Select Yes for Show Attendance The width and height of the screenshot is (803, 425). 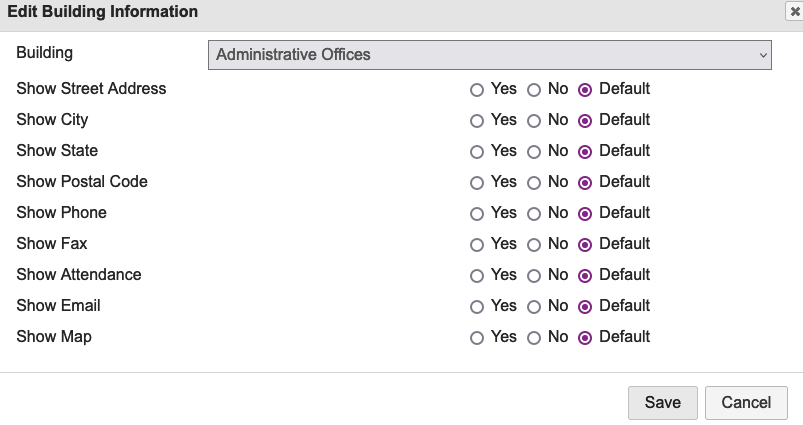477,275
